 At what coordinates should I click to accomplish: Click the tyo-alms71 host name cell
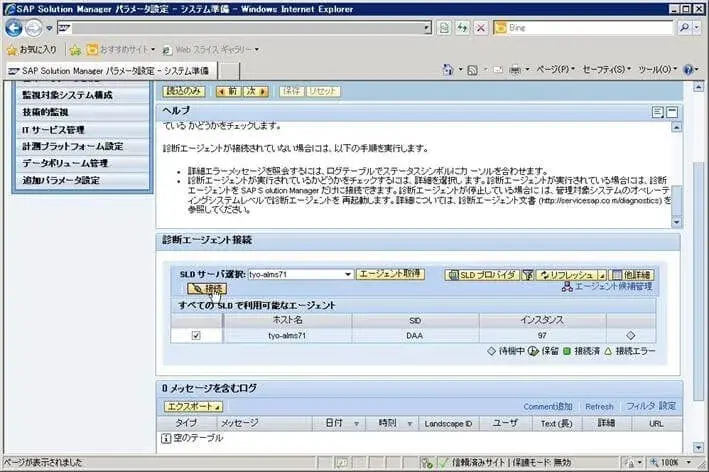tap(287, 335)
